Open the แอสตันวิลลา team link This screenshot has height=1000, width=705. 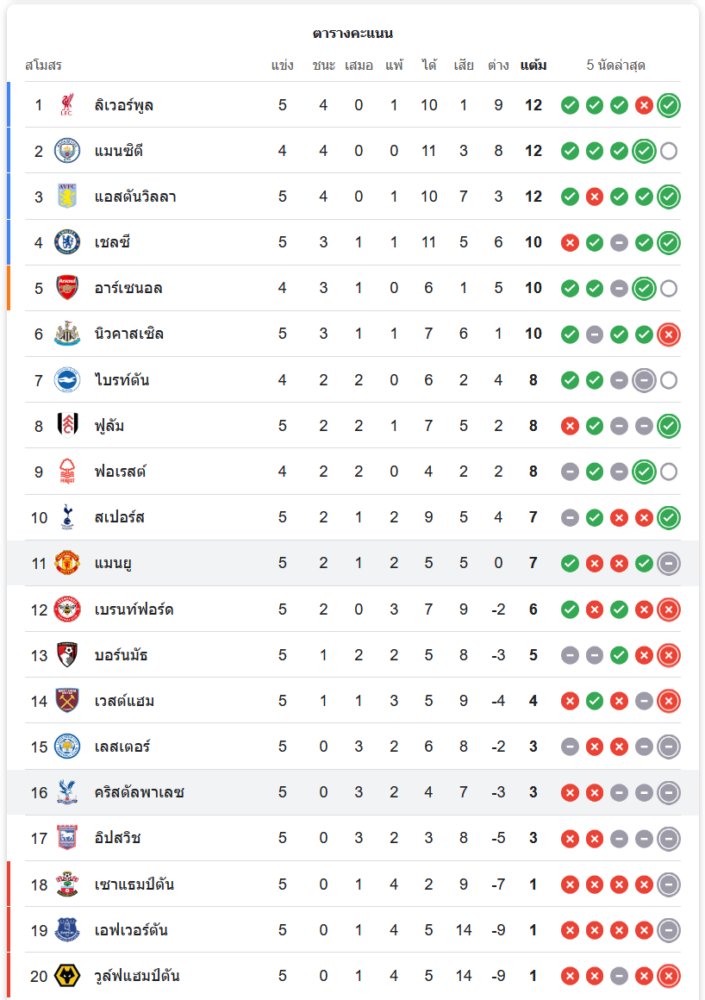pos(135,197)
